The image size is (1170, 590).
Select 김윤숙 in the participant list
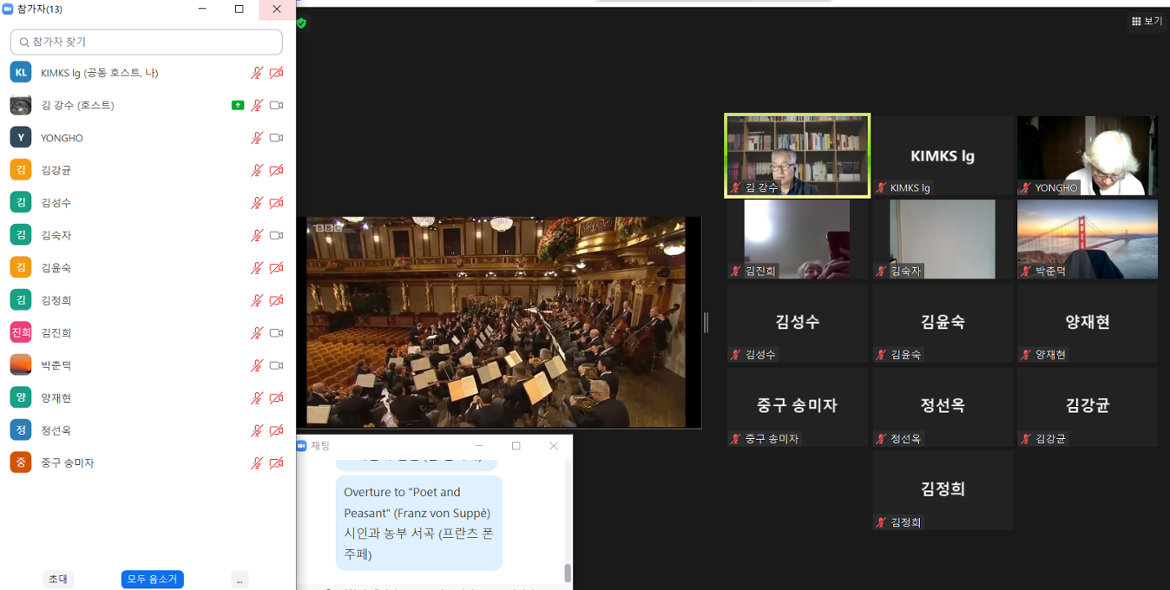[x=56, y=268]
